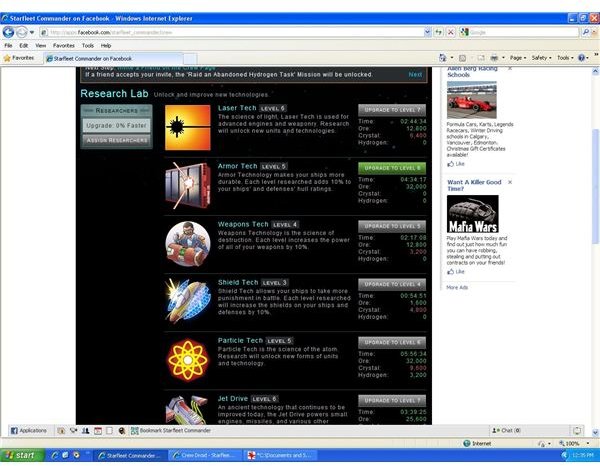Click the Laser Tech sun icon
The width and height of the screenshot is (600, 466).
[188, 127]
